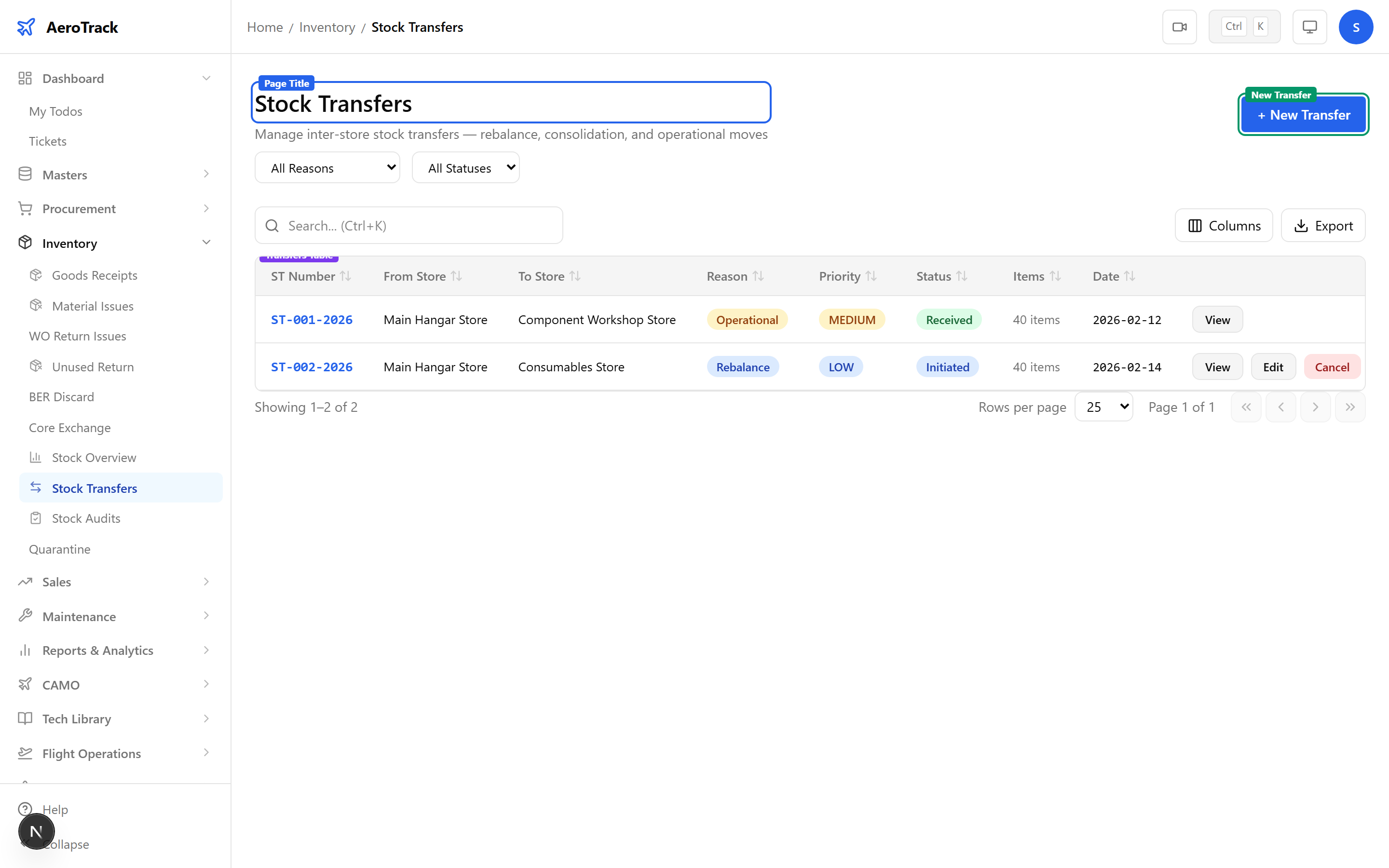Open the Goods Receipts section
Screen dimensions: 1389x868
pos(94,275)
